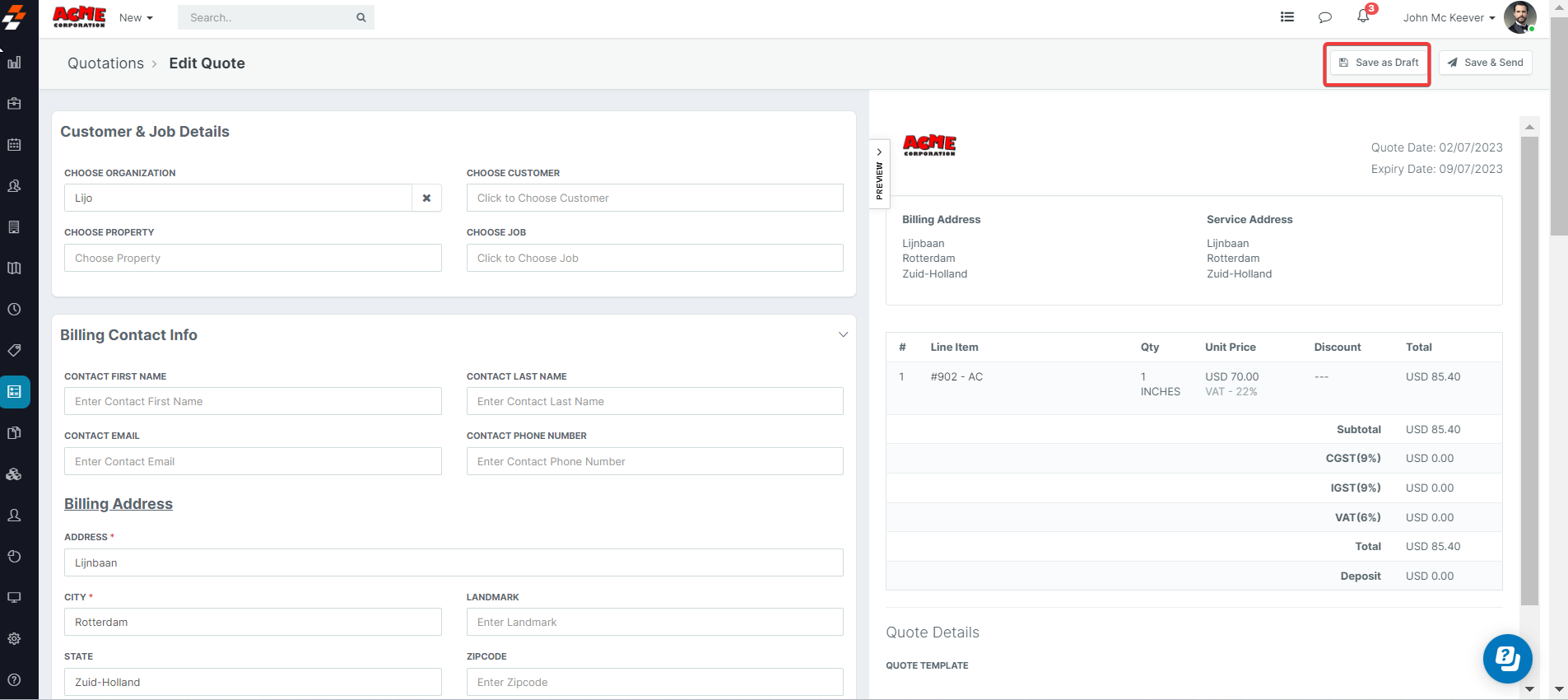Open the customers group sidebar icon

(x=14, y=186)
